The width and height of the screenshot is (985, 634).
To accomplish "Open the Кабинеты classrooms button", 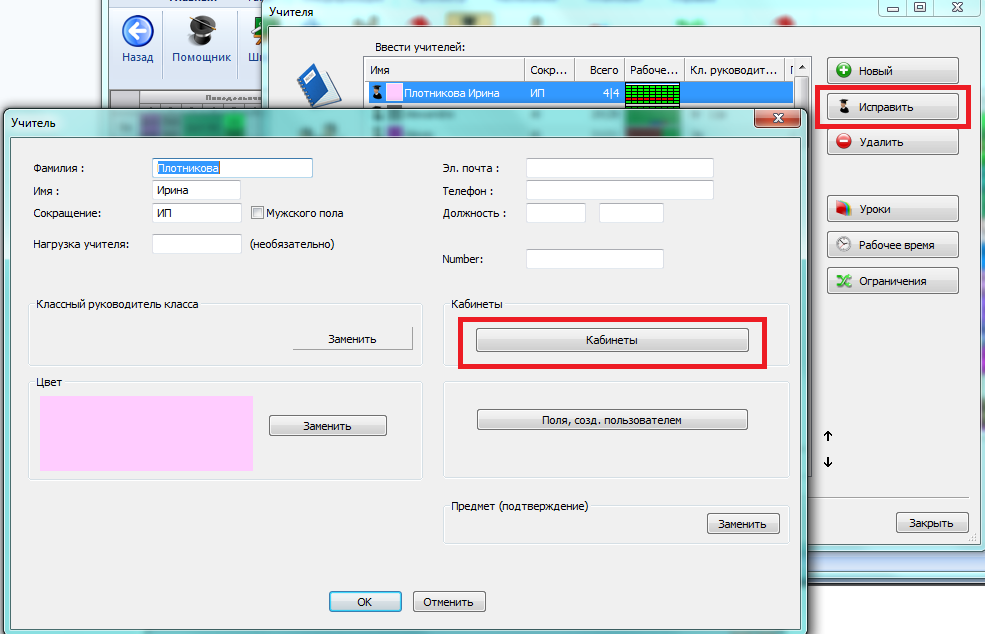I will tap(612, 341).
